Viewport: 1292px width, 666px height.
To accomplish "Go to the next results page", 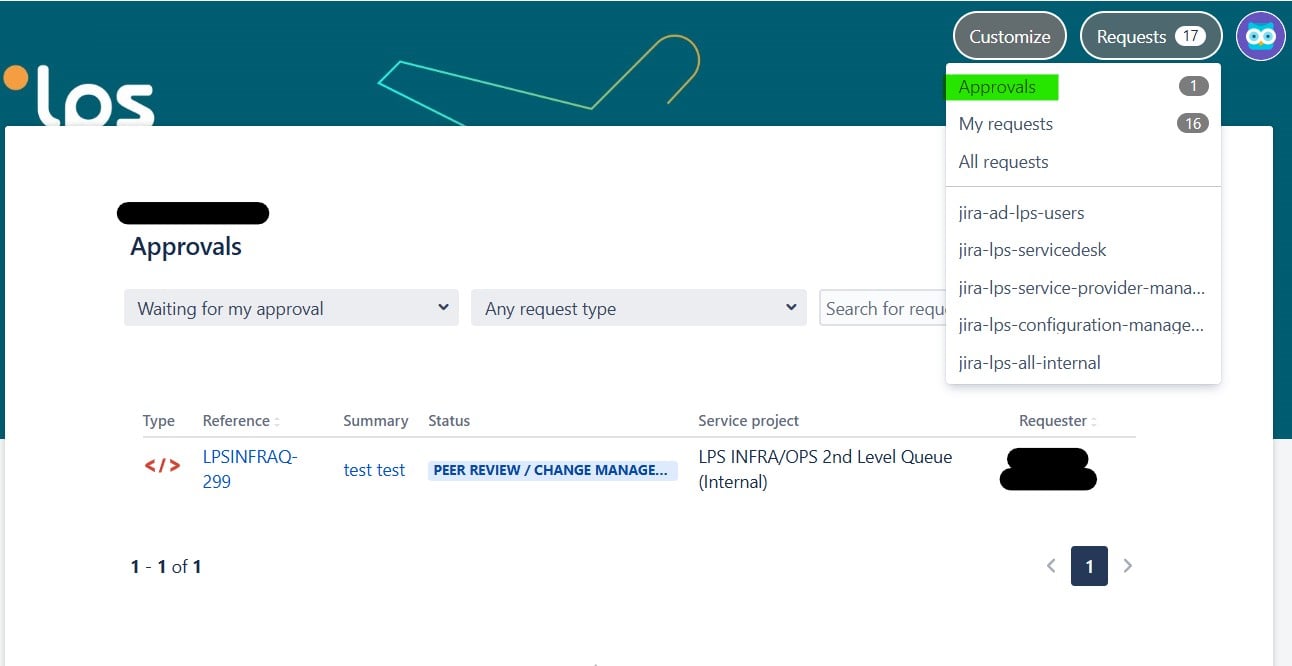I will [1127, 566].
